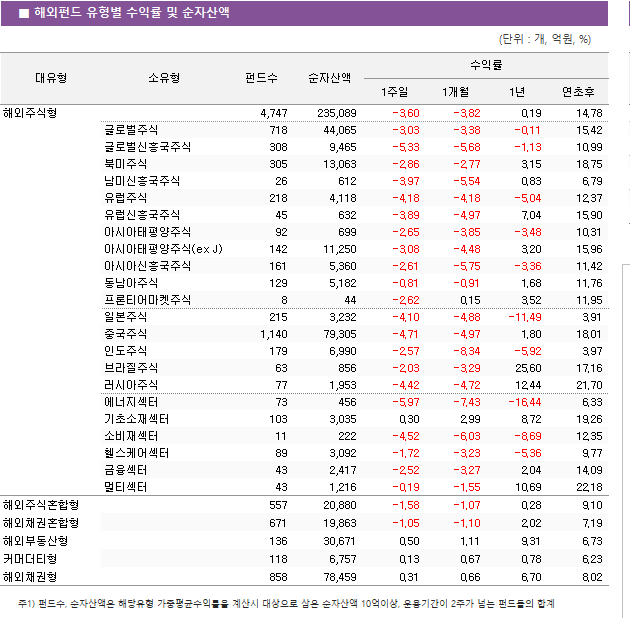Select the 글로벌주식 row label
Viewport: 631px width, 619px height.
coord(131,130)
